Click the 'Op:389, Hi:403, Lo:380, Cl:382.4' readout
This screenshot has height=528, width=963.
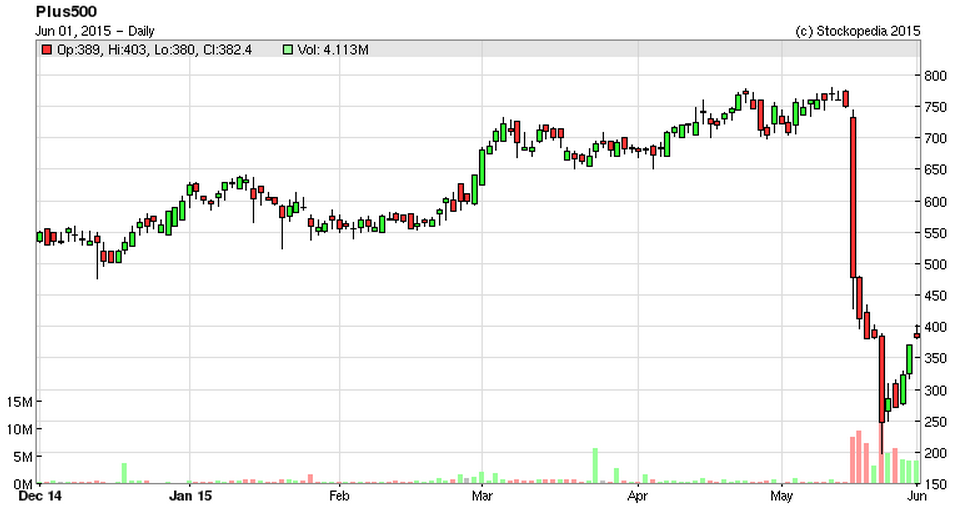click(154, 50)
